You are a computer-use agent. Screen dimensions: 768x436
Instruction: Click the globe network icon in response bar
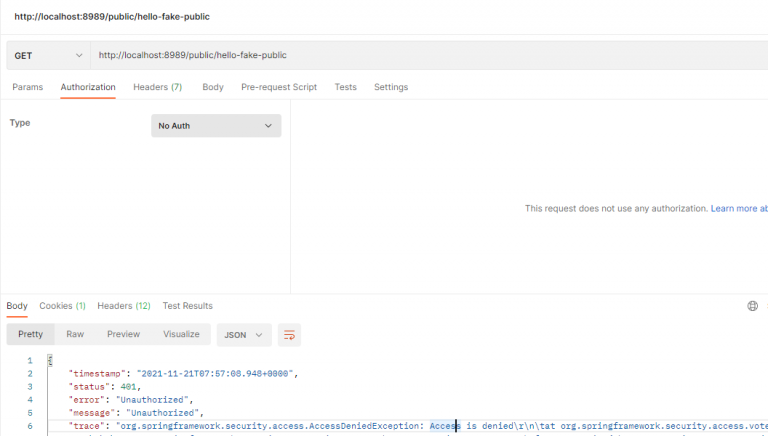click(x=753, y=306)
